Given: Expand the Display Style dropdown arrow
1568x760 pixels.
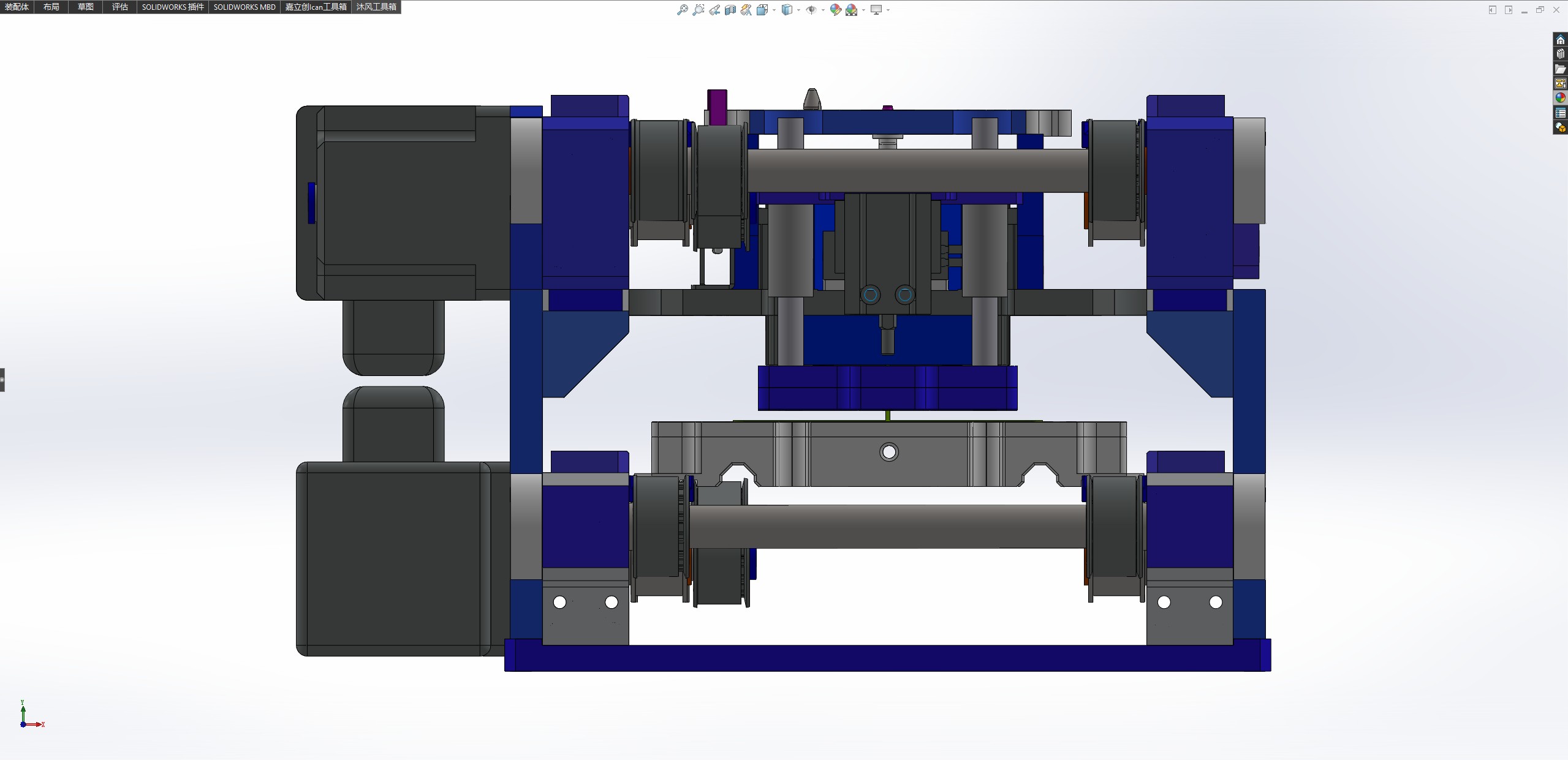Looking at the screenshot, I should (798, 10).
